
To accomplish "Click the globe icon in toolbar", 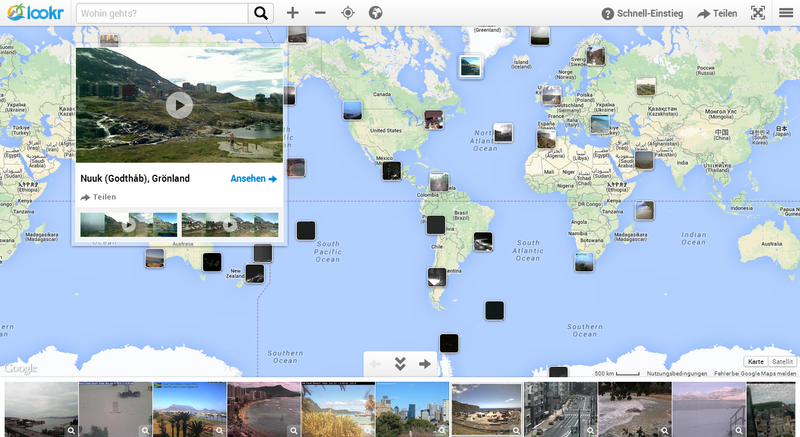I will pyautogui.click(x=376, y=13).
